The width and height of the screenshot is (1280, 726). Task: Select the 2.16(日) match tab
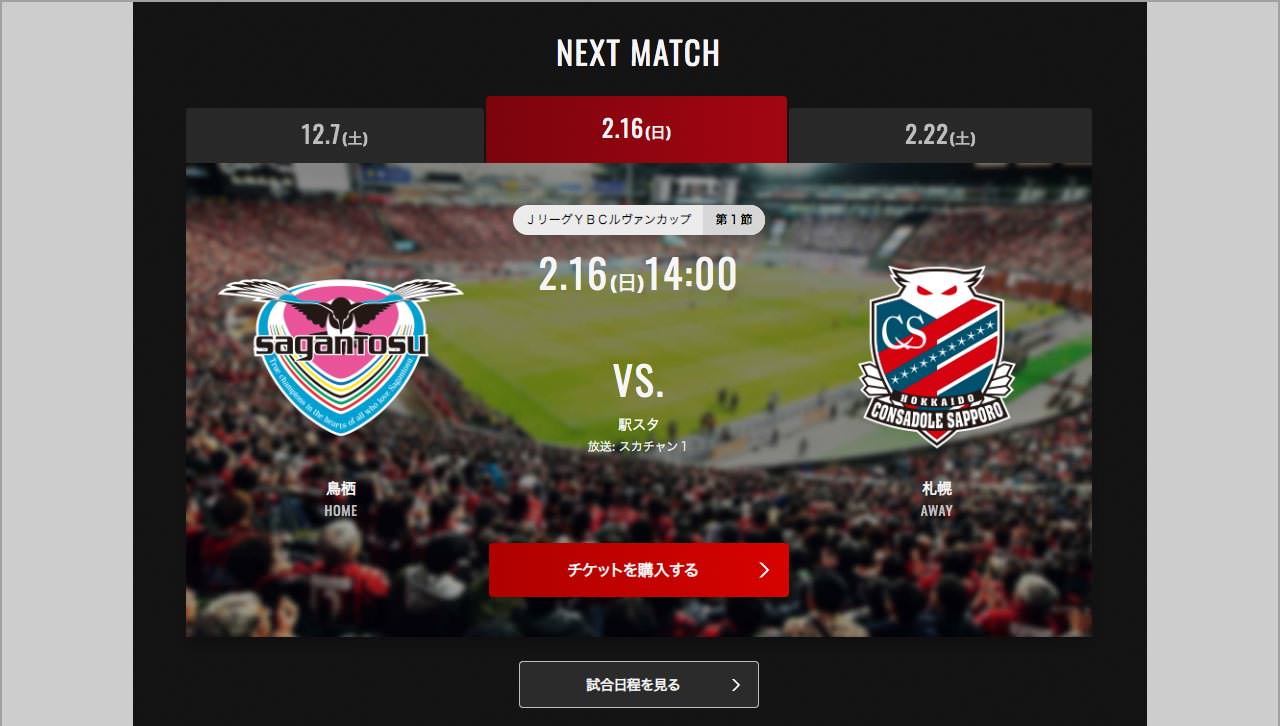click(x=637, y=129)
